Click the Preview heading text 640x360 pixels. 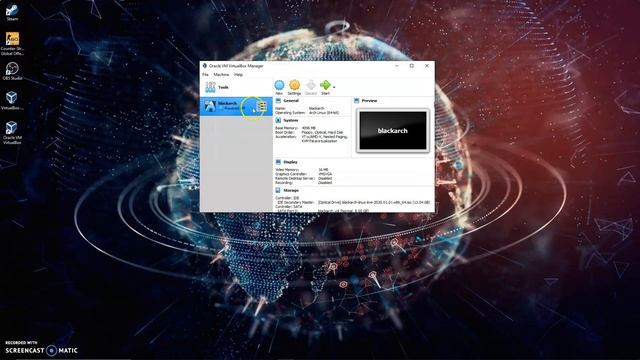pos(369,100)
